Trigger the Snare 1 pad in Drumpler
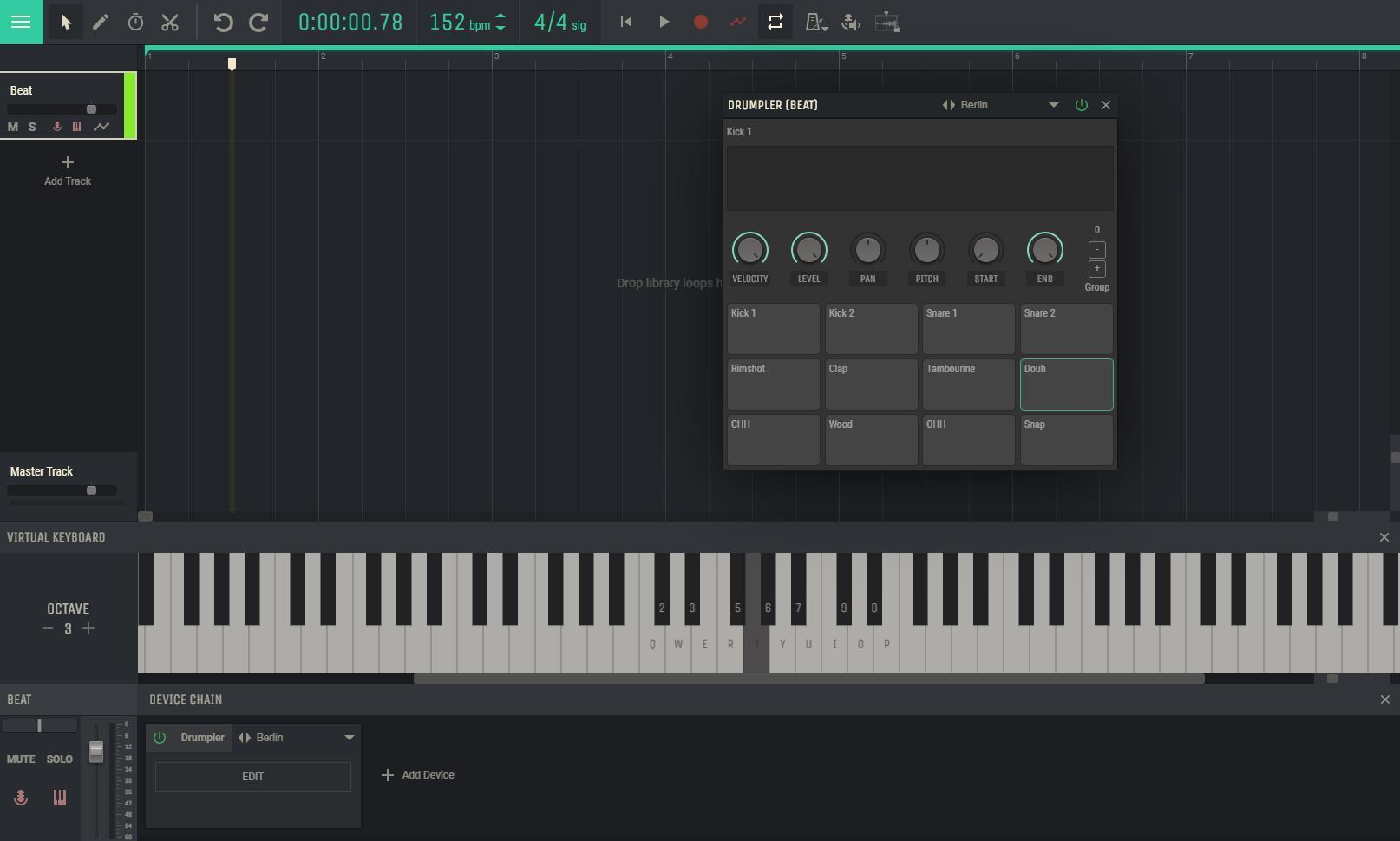The width and height of the screenshot is (1400, 841). [x=968, y=329]
